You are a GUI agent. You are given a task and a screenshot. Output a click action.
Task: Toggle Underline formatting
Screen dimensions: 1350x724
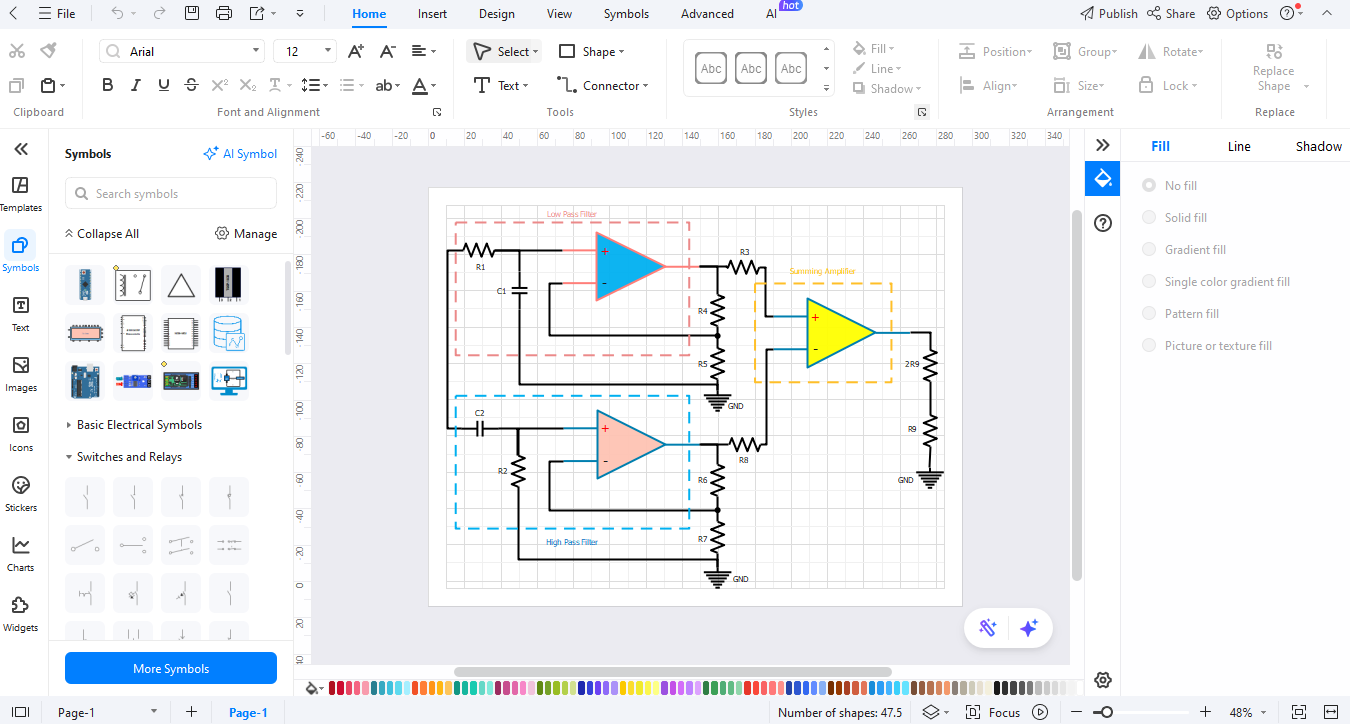pyautogui.click(x=164, y=86)
